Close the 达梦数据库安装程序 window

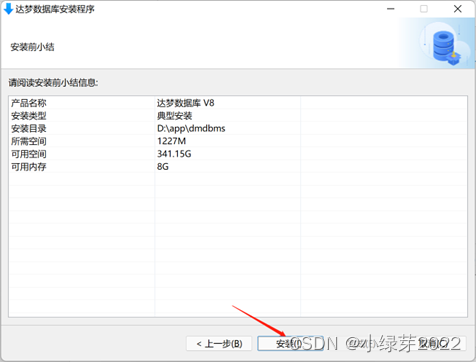458,9
